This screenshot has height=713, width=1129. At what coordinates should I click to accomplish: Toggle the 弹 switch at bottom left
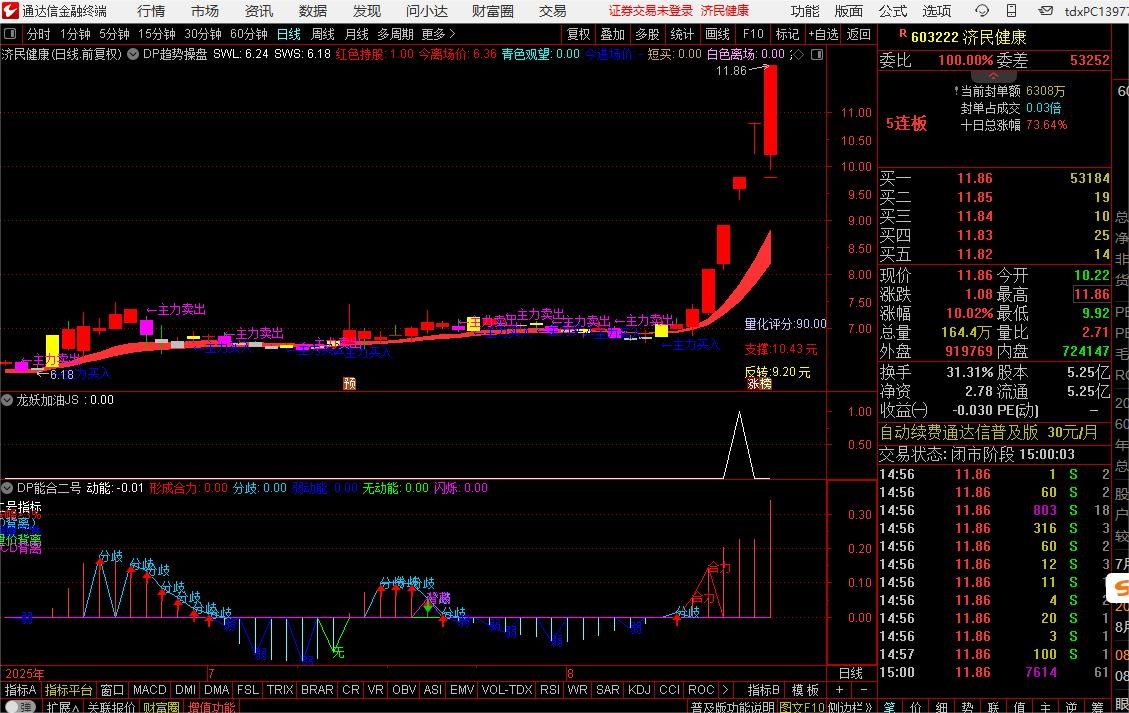click(x=20, y=707)
